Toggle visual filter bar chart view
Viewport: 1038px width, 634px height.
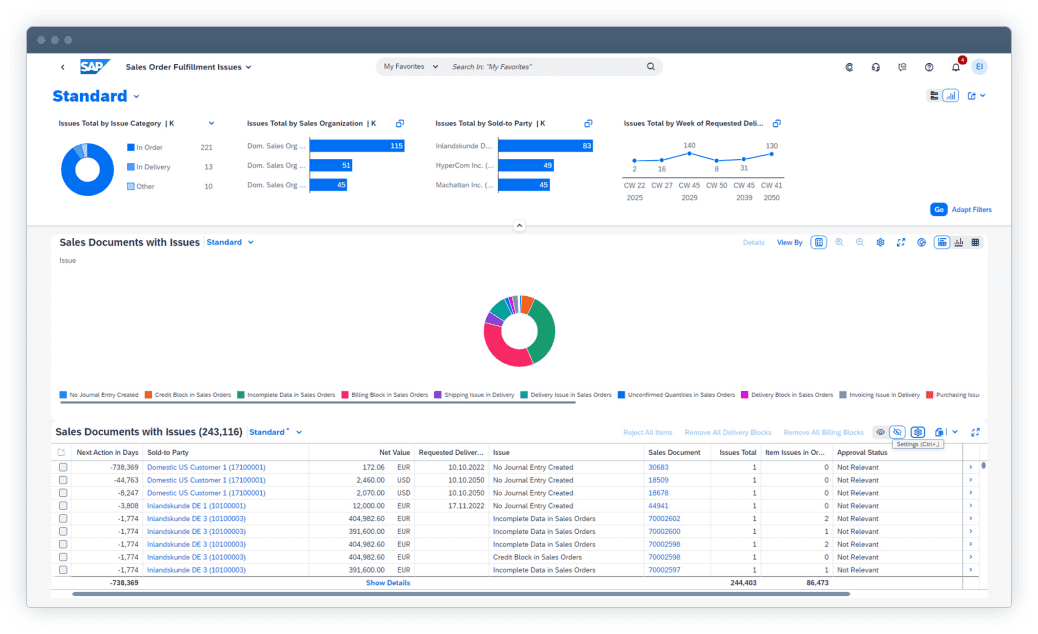(950, 96)
